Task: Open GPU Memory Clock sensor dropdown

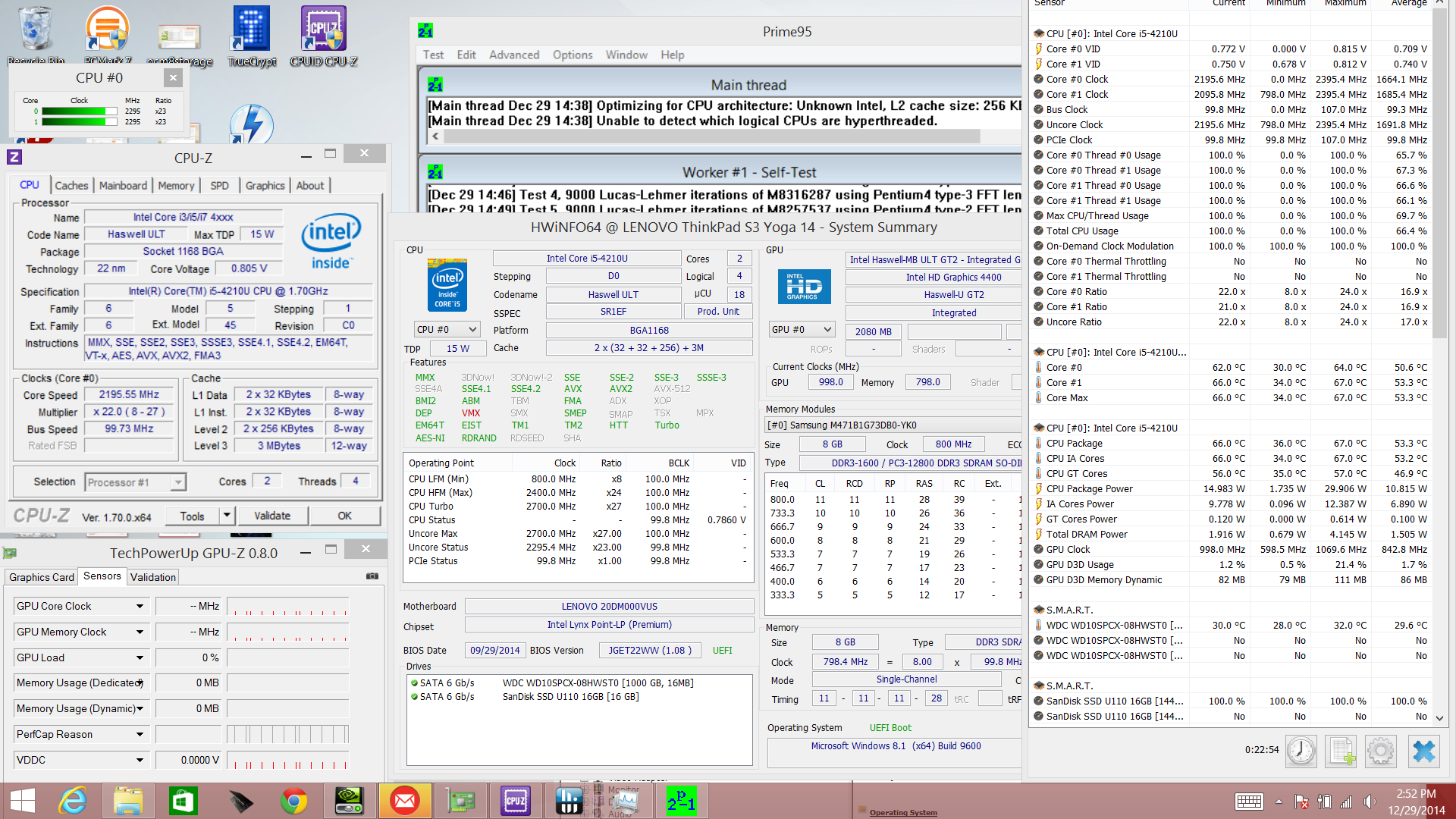Action: [140, 632]
